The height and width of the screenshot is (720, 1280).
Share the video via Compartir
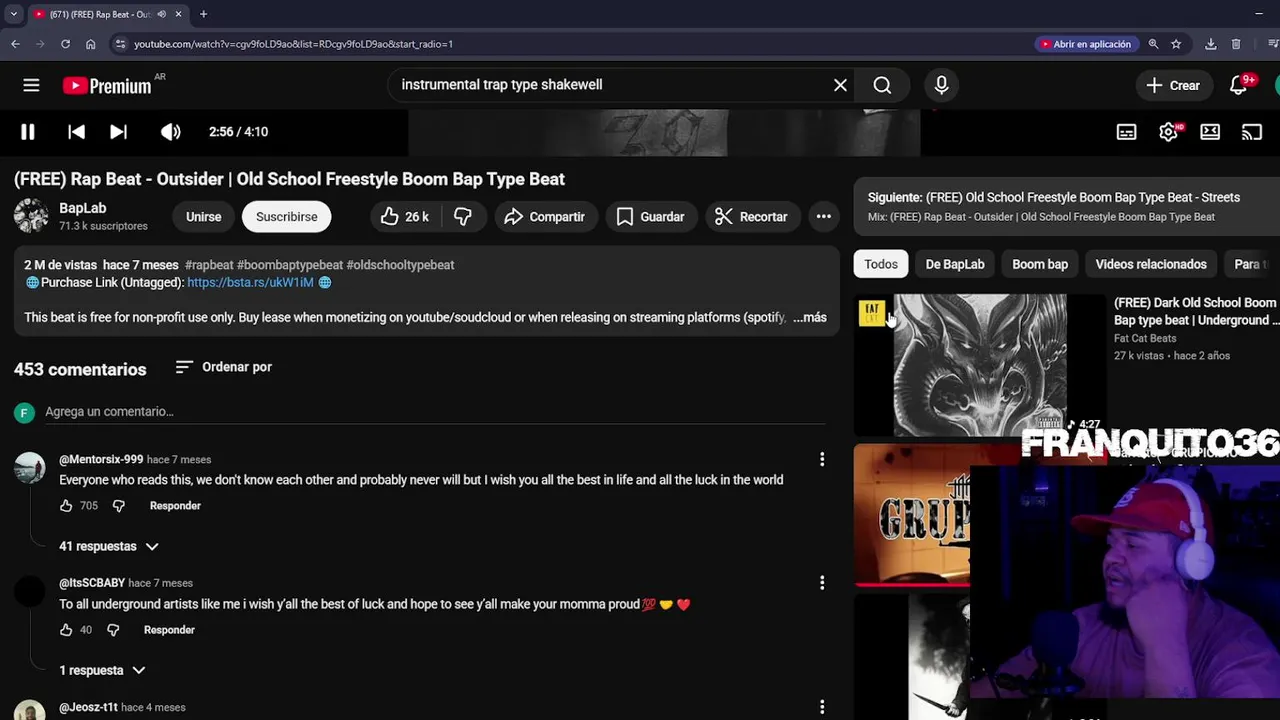point(545,217)
